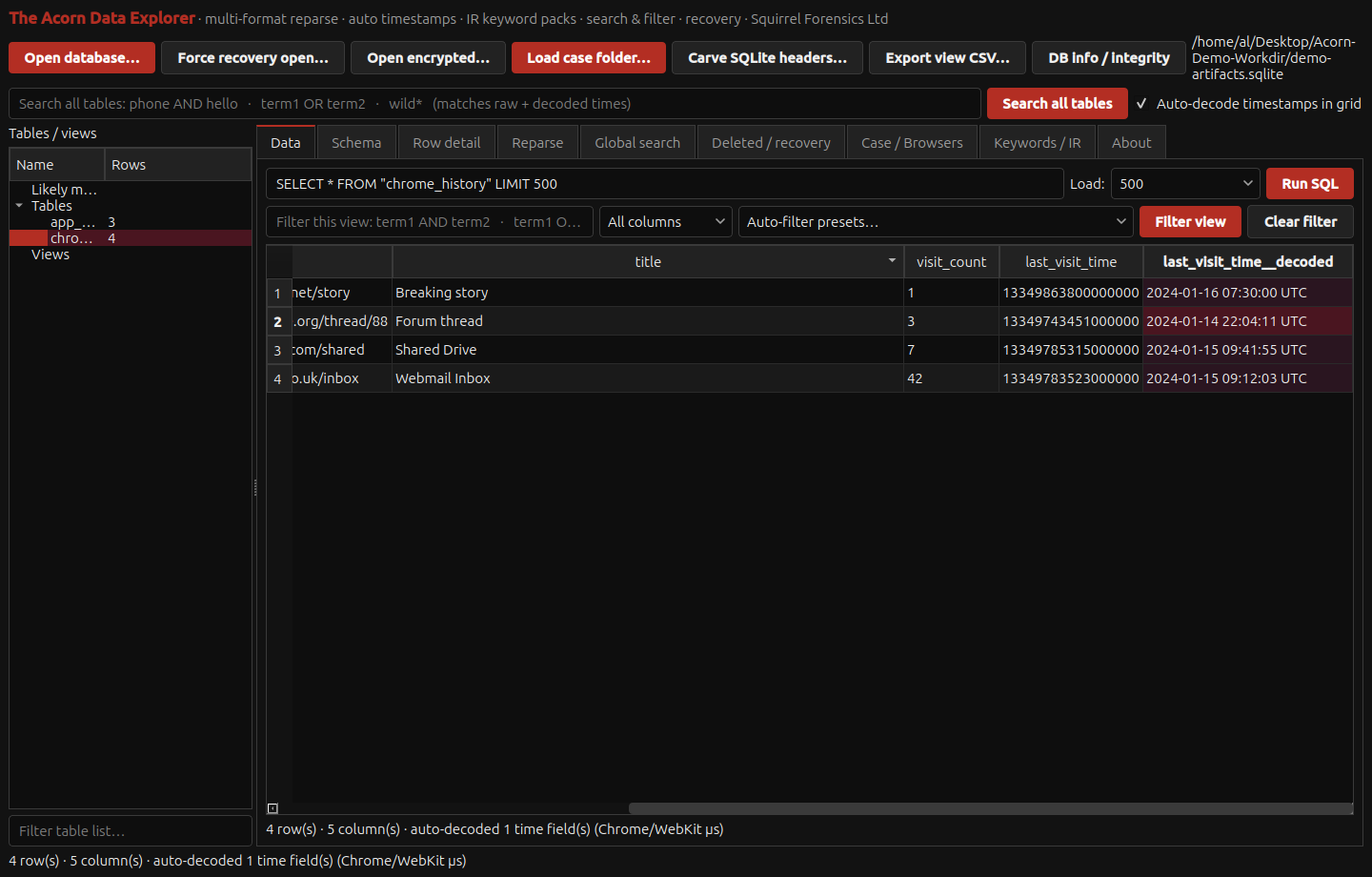Open the Load limit 500 dropdown
Screen dimensions: 1372x877
[1185, 183]
